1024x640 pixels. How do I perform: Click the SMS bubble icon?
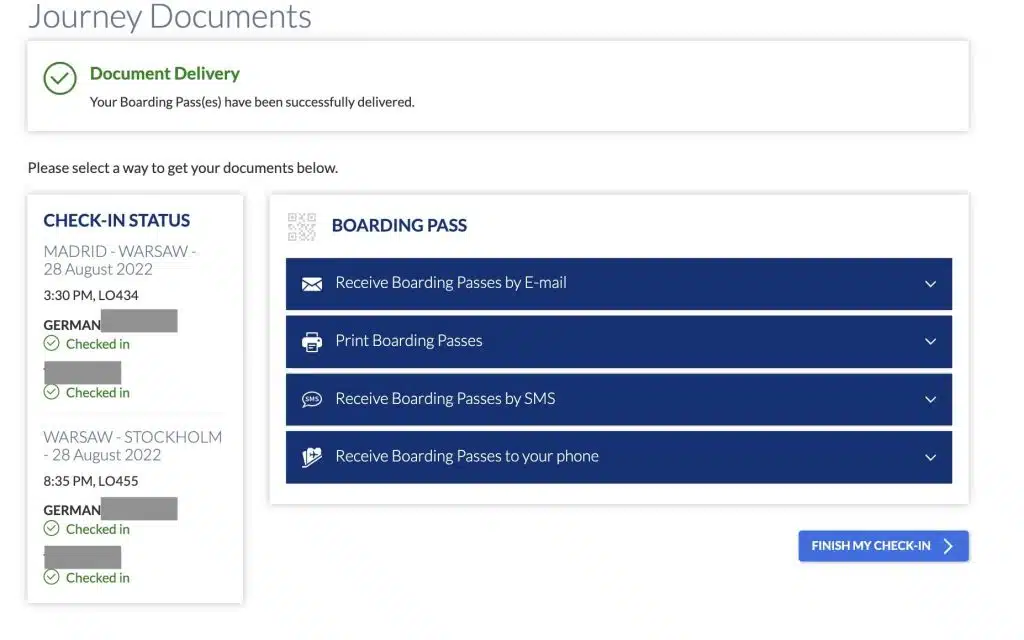[x=312, y=399]
